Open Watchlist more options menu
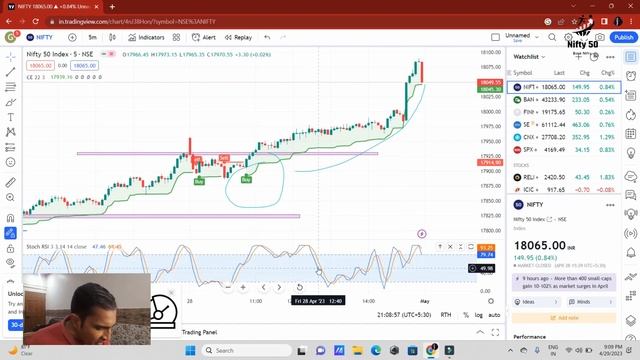Image resolution: width=640 pixels, height=360 pixels. pyautogui.click(x=610, y=57)
